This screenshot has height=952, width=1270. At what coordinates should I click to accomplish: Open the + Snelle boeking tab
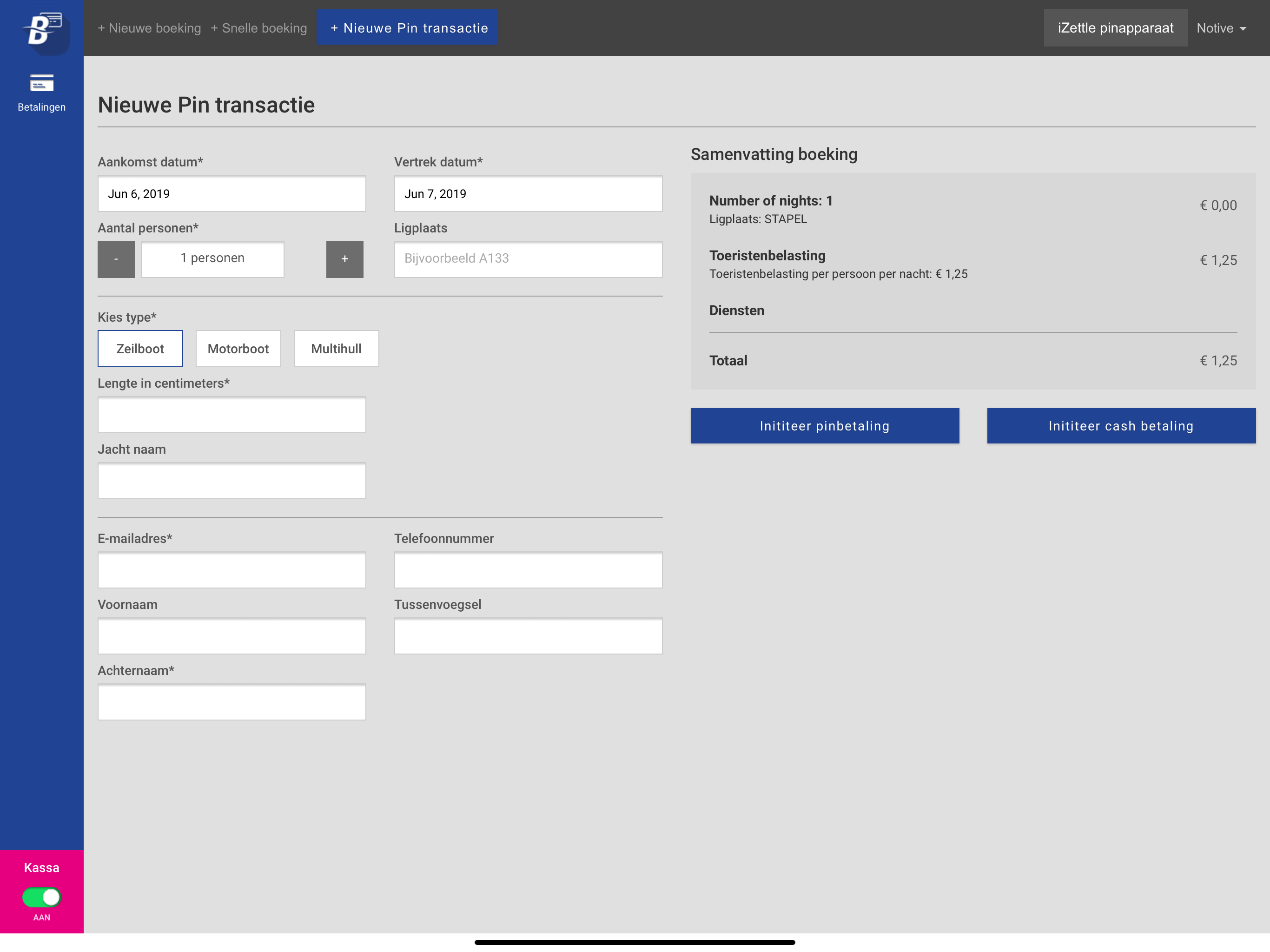[x=258, y=28]
